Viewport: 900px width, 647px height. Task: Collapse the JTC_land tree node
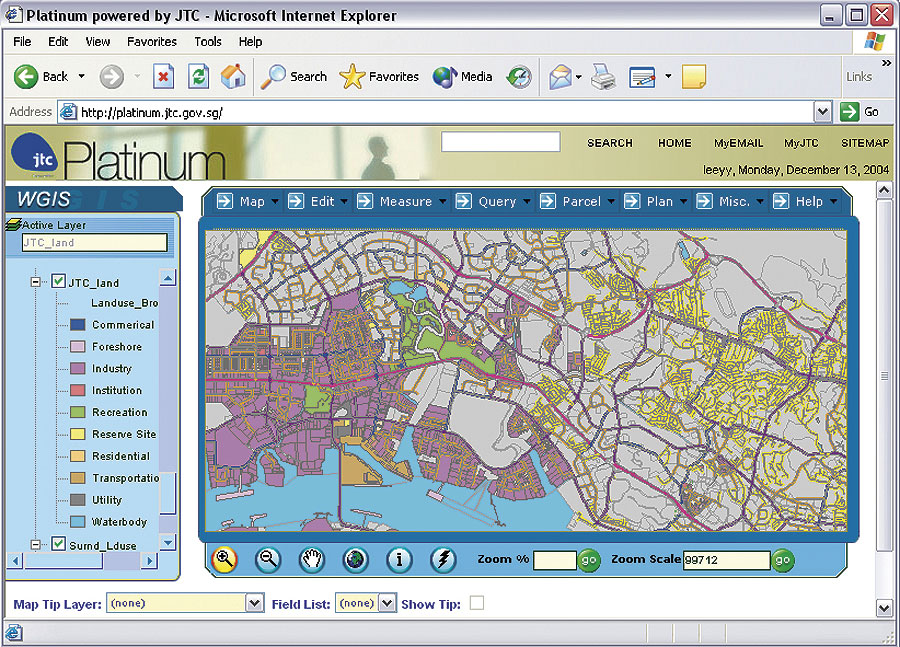36,282
